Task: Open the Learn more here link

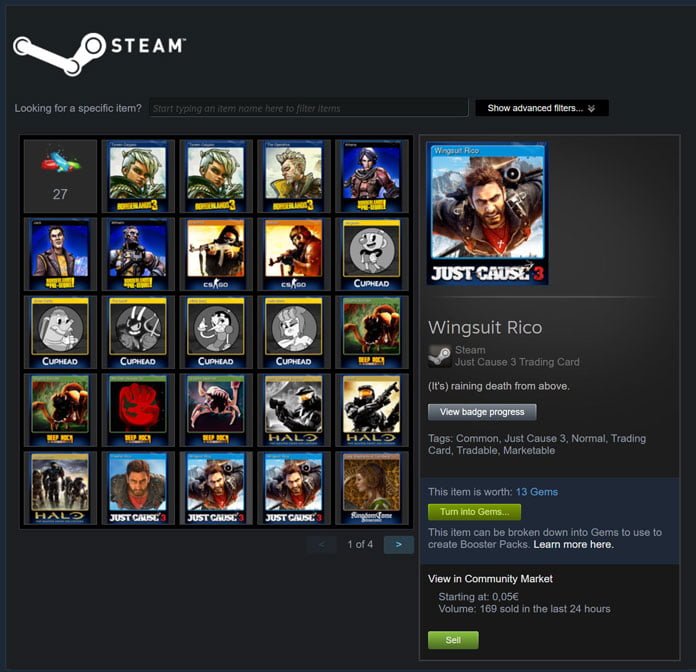Action: [573, 545]
